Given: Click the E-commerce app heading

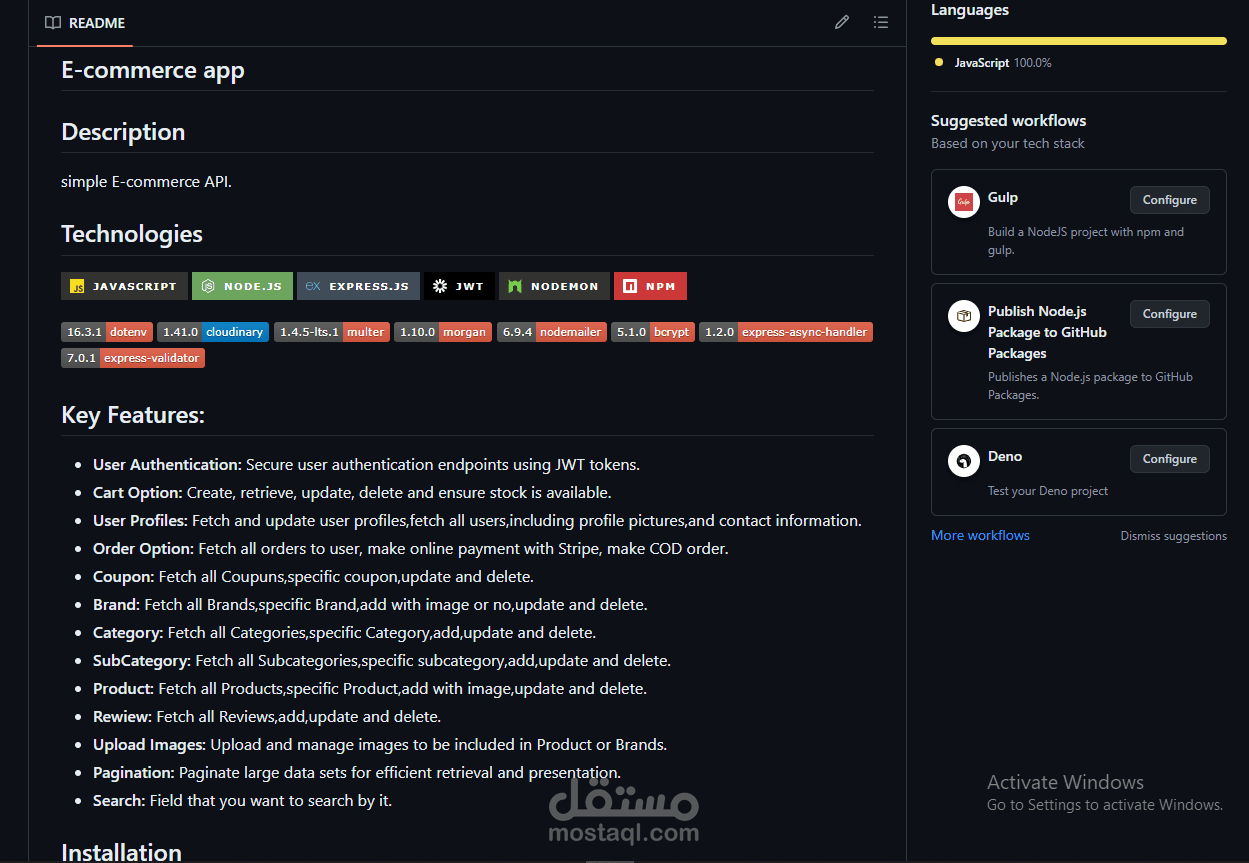Looking at the screenshot, I should [153, 70].
